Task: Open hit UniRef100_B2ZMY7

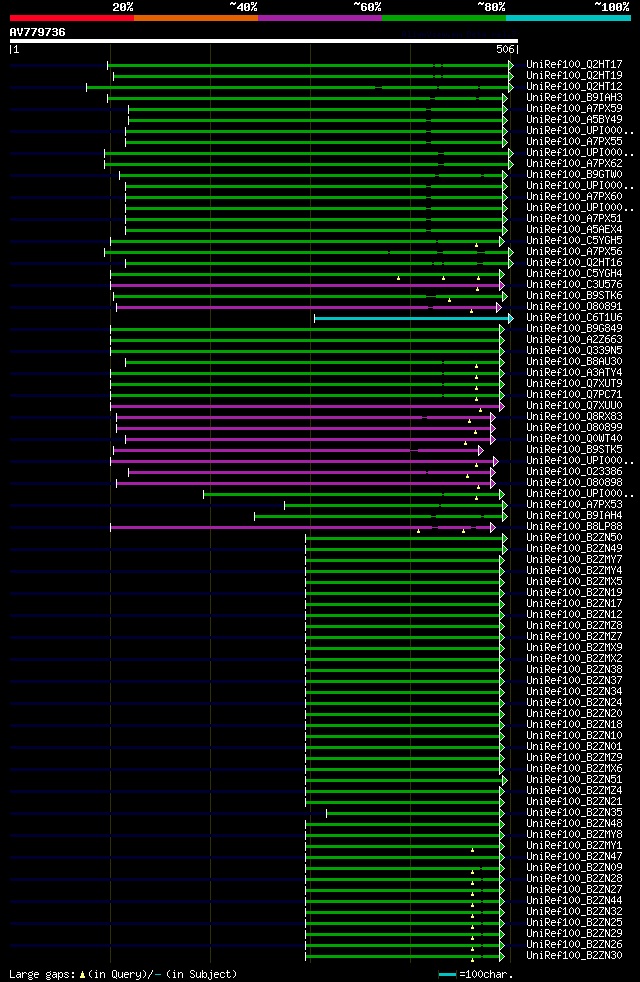Action: (x=574, y=560)
